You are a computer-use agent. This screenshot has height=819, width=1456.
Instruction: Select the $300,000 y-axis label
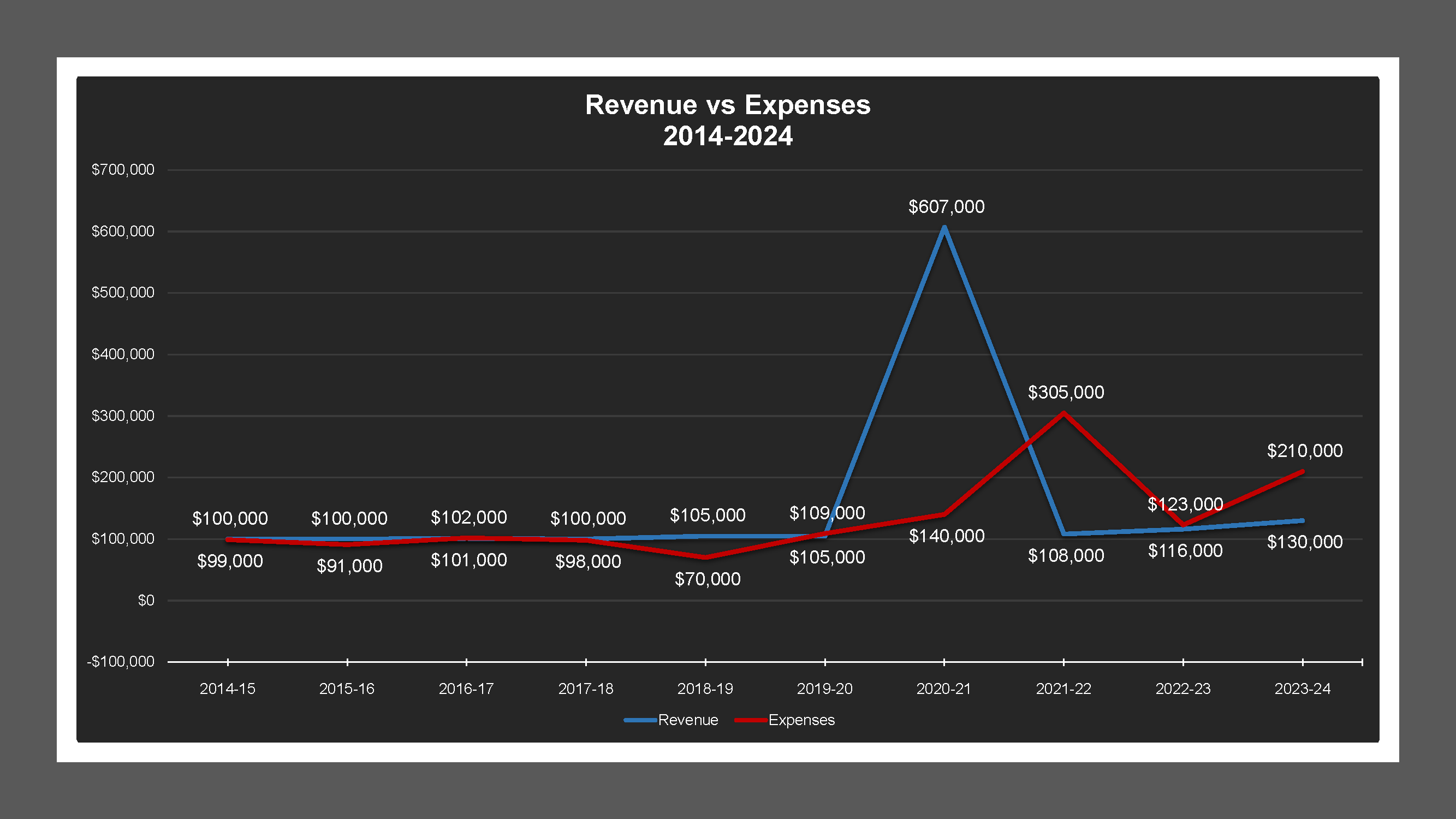click(x=123, y=416)
